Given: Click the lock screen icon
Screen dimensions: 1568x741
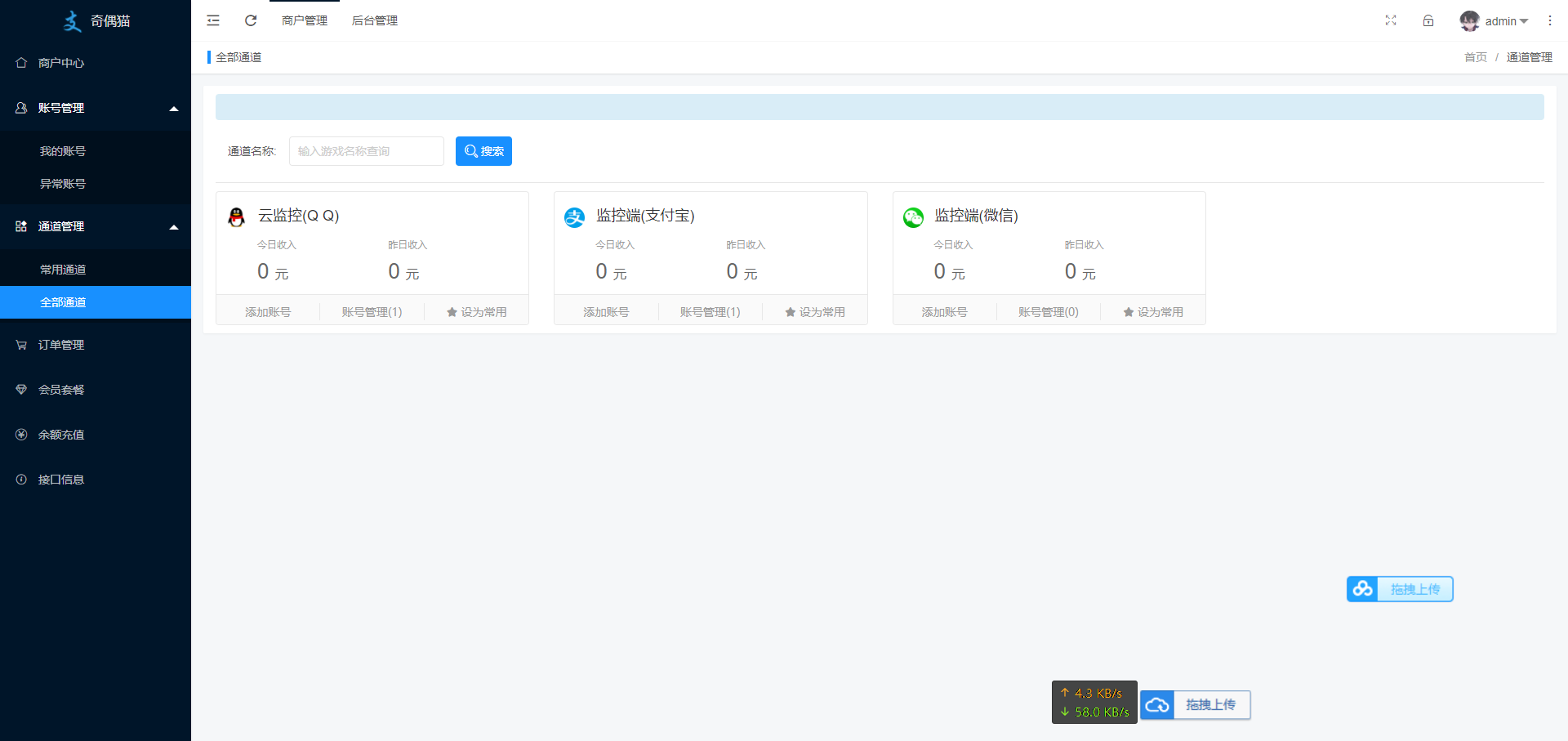Looking at the screenshot, I should 1428,20.
